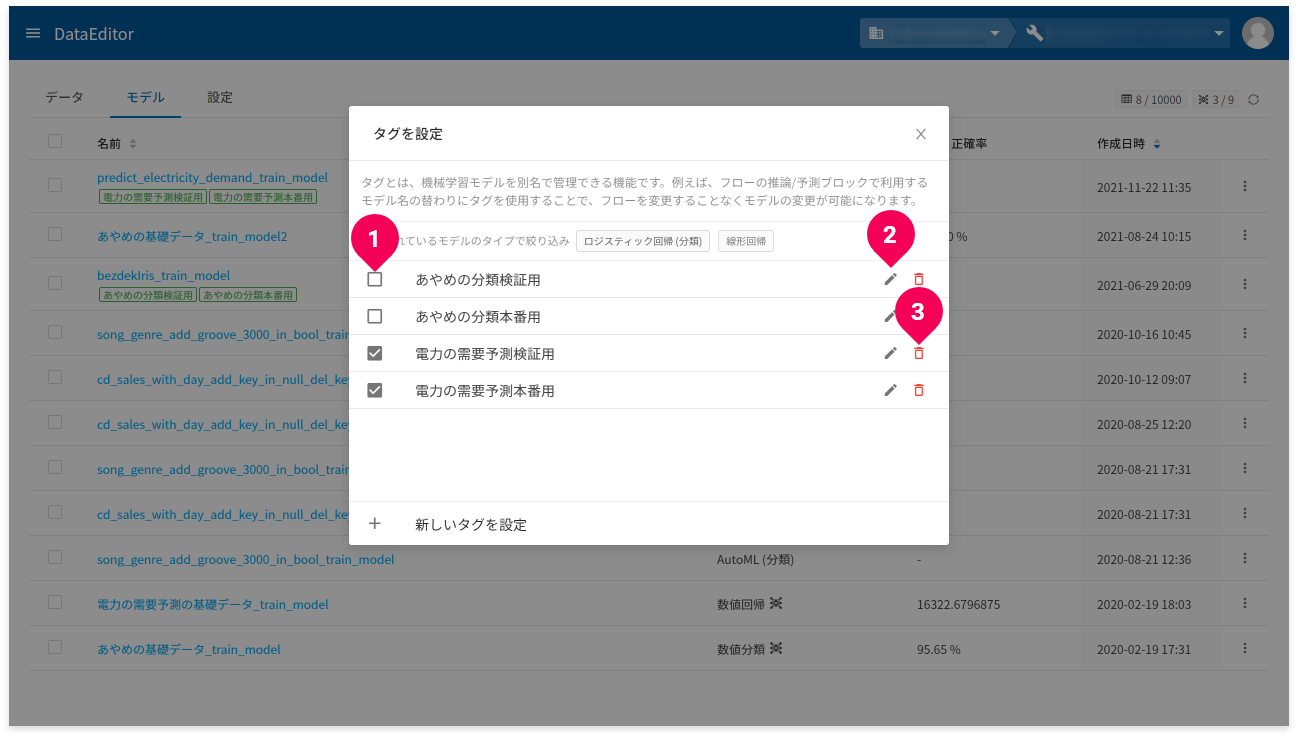The height and width of the screenshot is (738, 1298).
Task: Open the bezdekIris_train_model link
Action: coord(164,275)
